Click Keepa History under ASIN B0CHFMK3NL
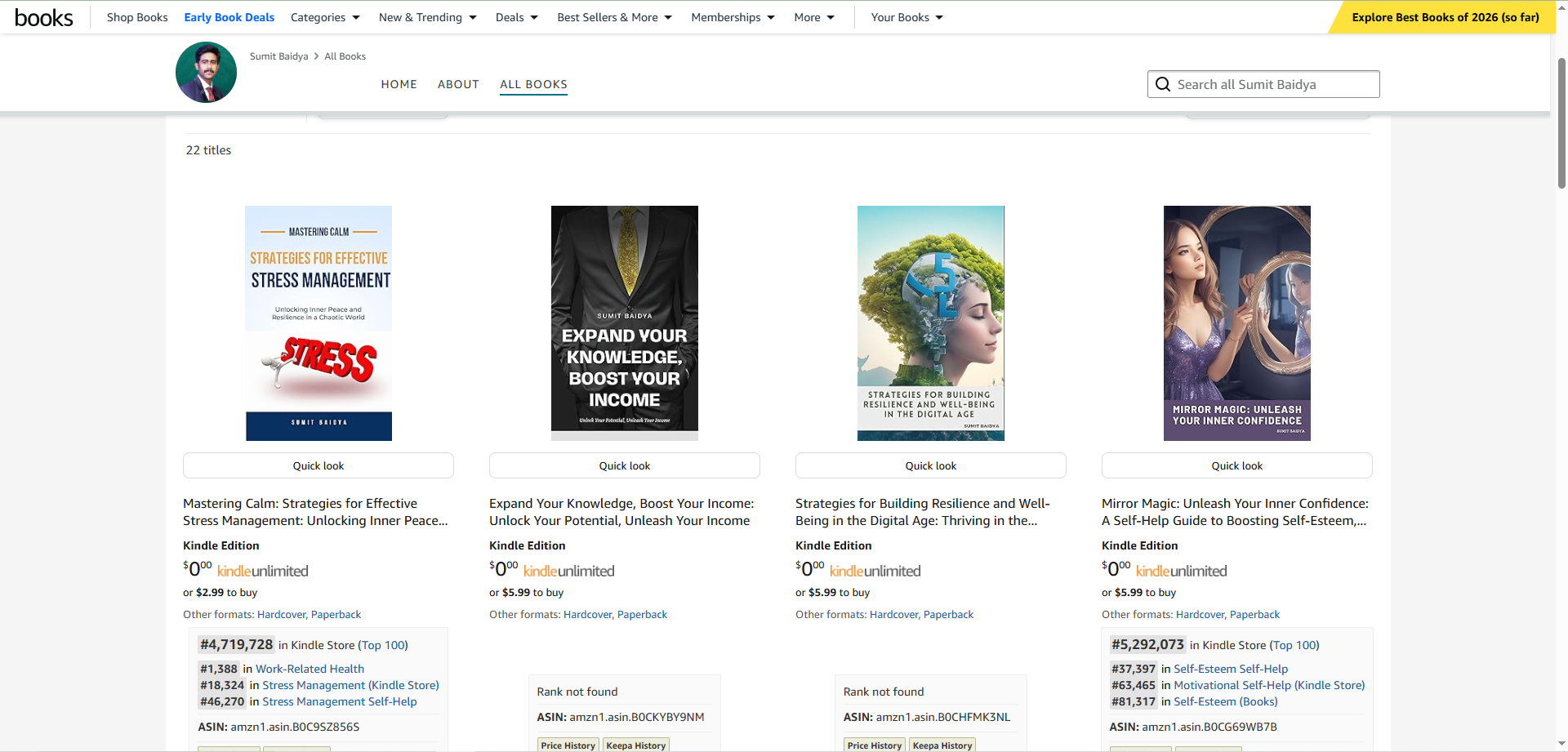 pos(942,745)
